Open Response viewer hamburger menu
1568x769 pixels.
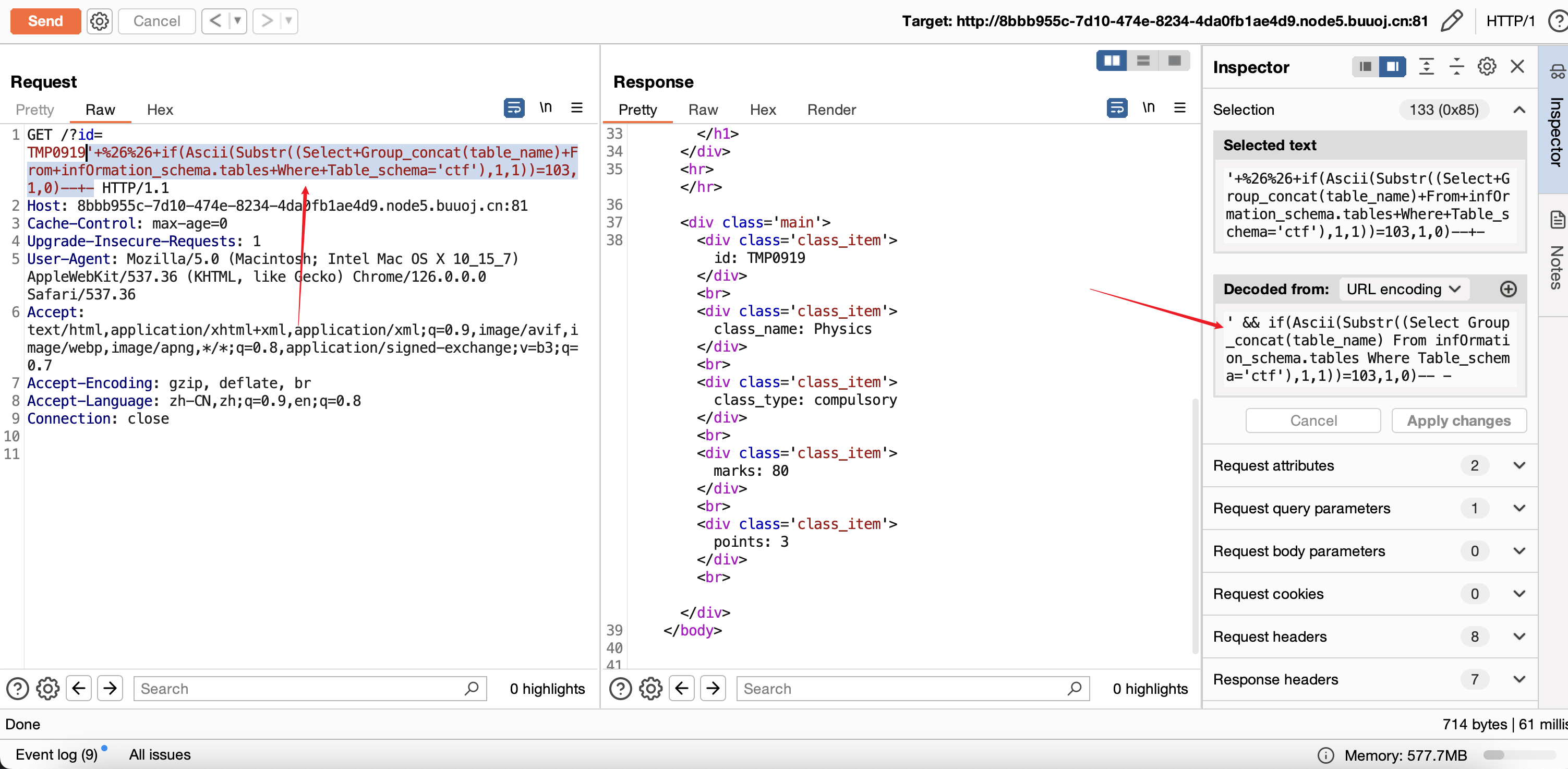coord(1180,108)
